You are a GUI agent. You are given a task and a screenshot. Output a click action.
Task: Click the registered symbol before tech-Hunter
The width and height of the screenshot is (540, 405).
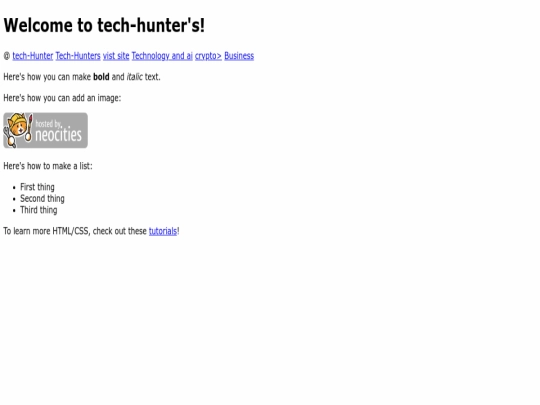pyautogui.click(x=7, y=56)
